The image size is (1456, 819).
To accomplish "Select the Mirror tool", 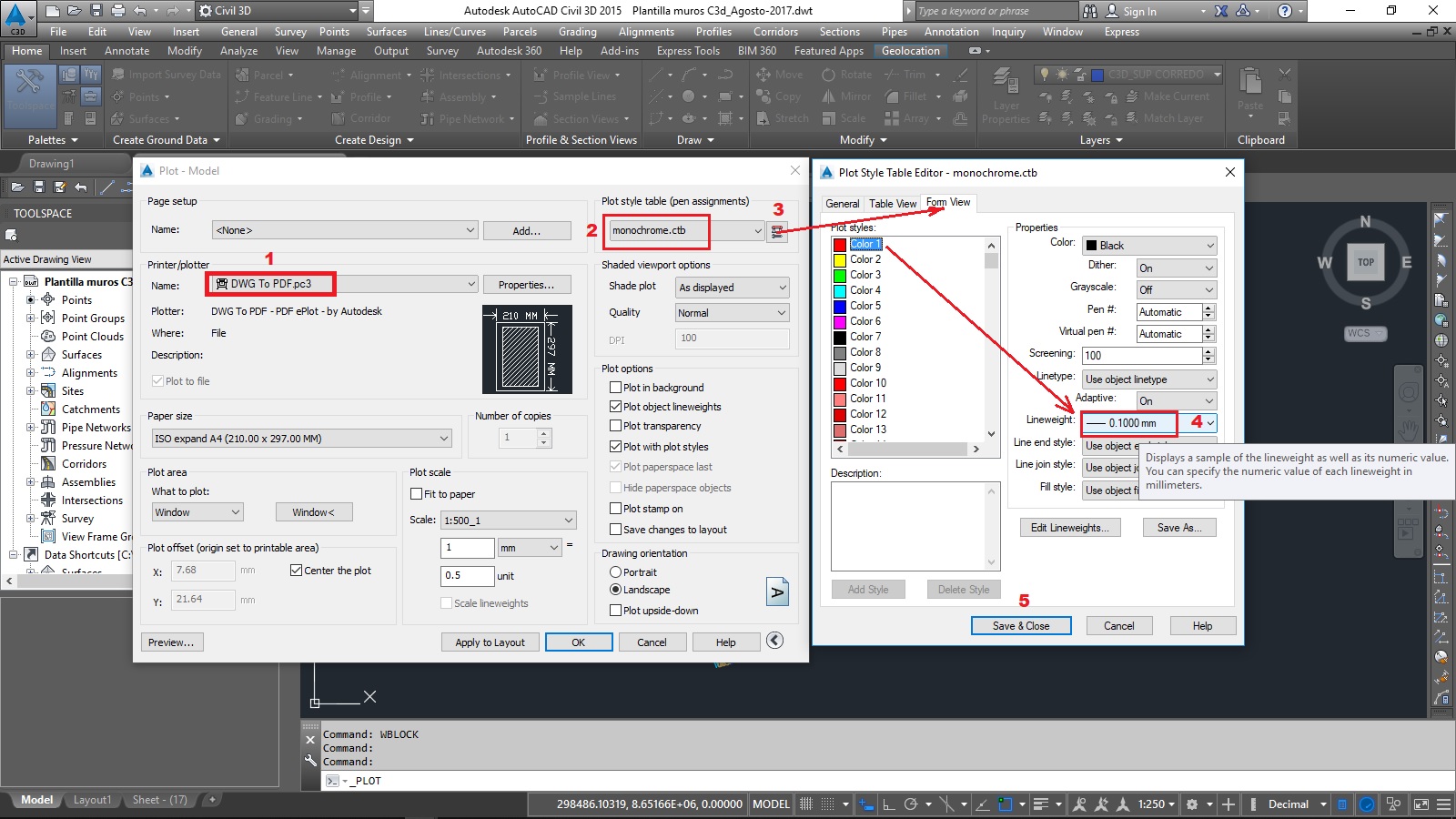I will (846, 96).
